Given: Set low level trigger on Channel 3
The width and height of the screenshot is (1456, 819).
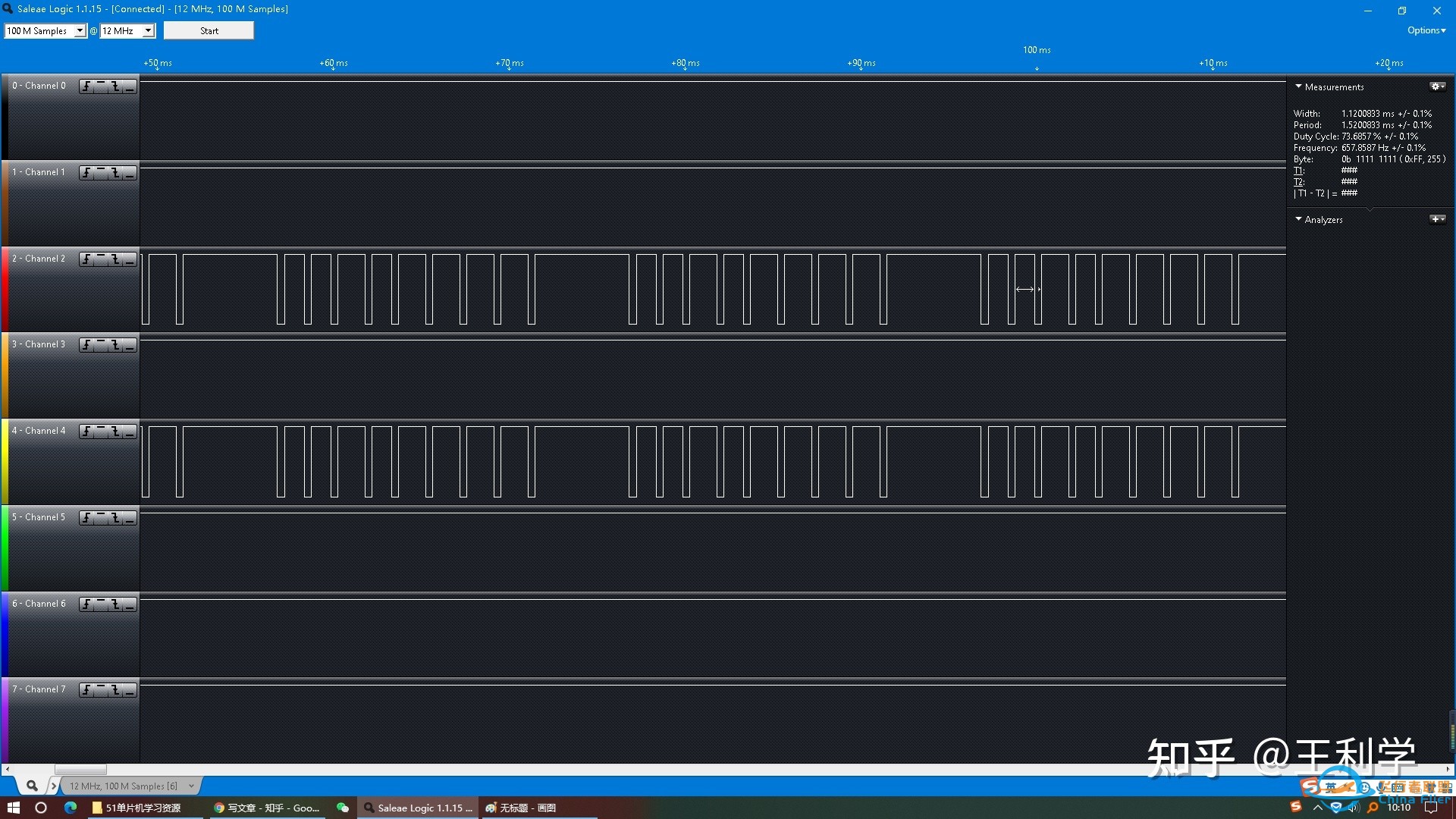Looking at the screenshot, I should click(130, 345).
